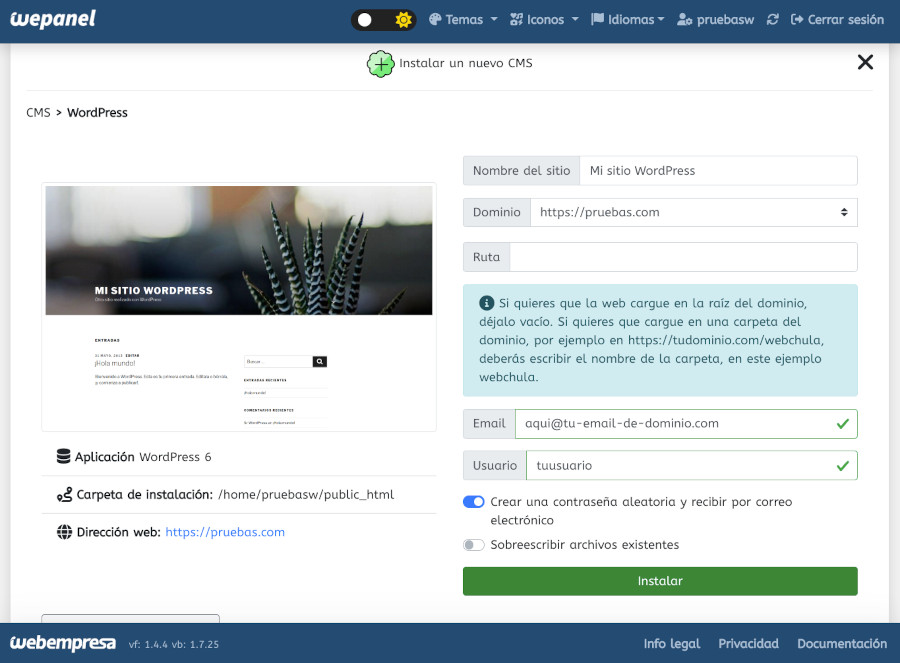Viewport: 900px width, 663px height.
Task: Open the Temas dropdown menu
Action: point(463,20)
